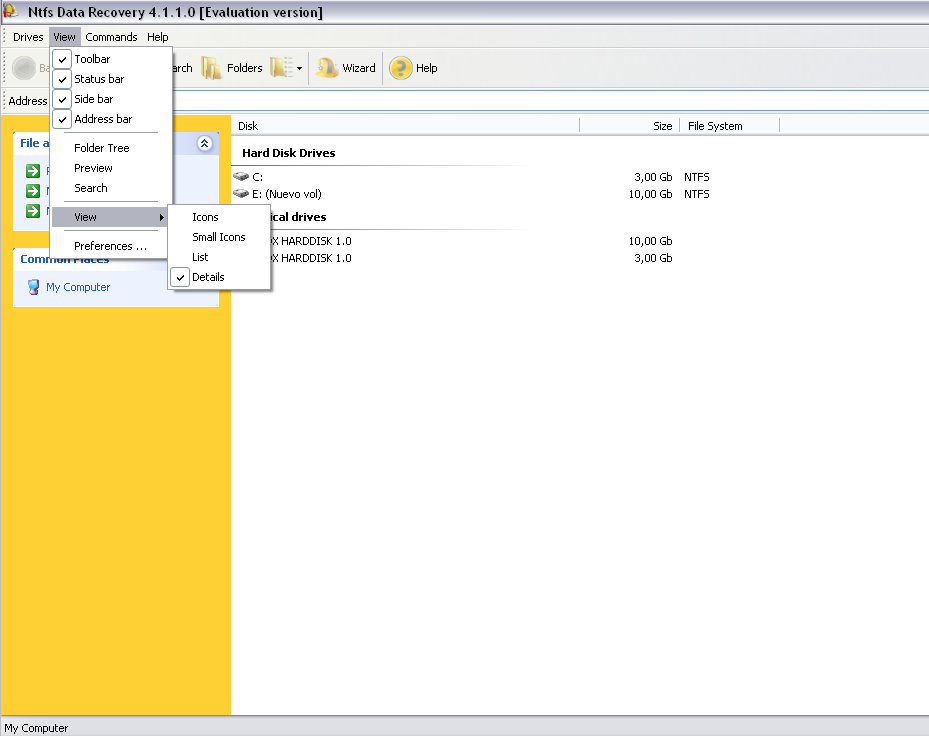Click the address bar input field
The image size is (929, 736).
click(x=551, y=101)
